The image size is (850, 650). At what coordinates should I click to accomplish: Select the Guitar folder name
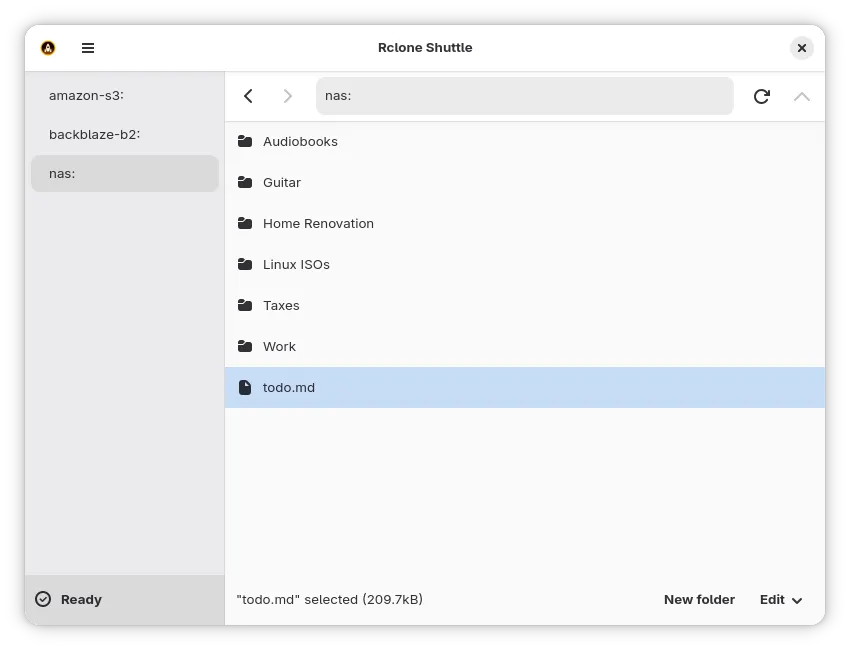pyautogui.click(x=282, y=183)
